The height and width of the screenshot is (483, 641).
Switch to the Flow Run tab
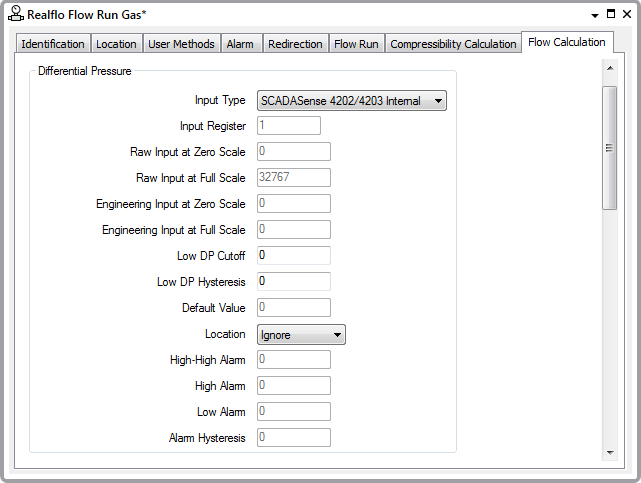[356, 44]
